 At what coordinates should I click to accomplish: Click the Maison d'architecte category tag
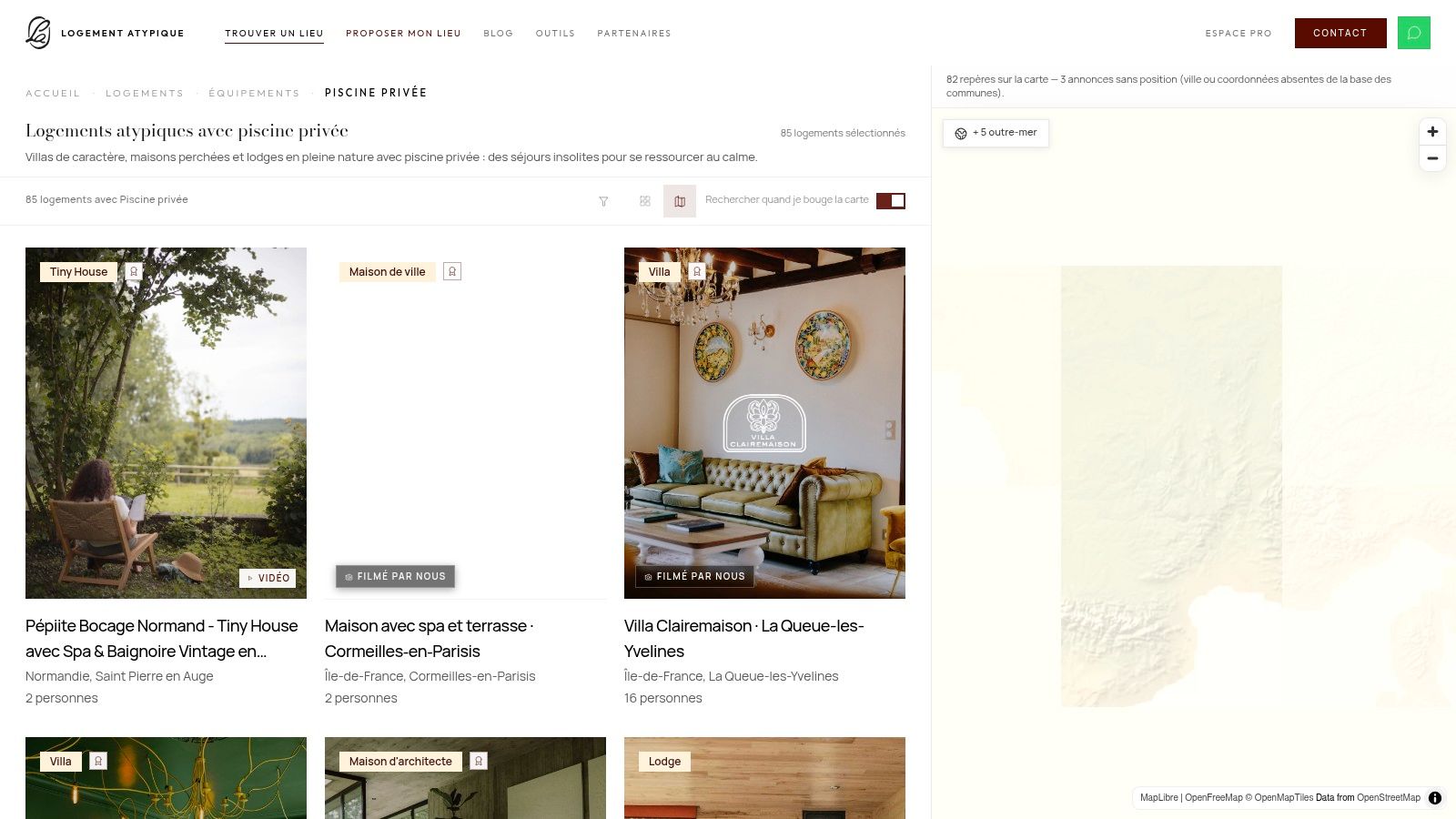click(400, 761)
